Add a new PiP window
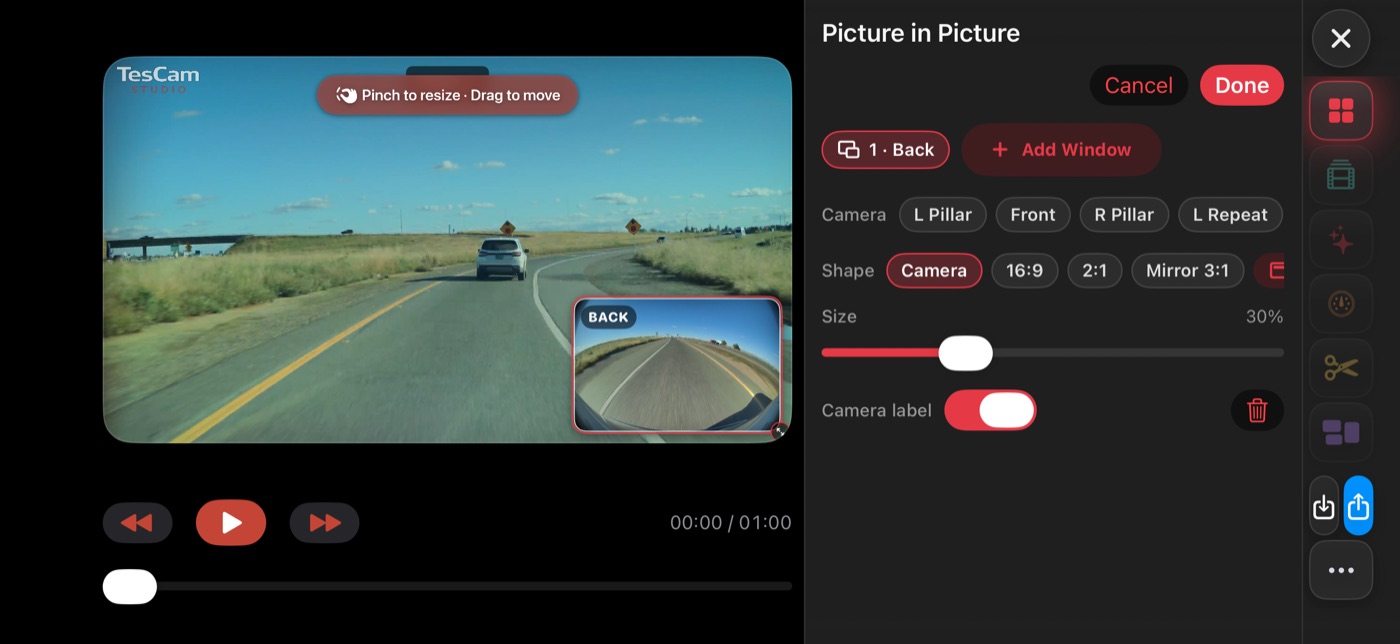 [1062, 150]
